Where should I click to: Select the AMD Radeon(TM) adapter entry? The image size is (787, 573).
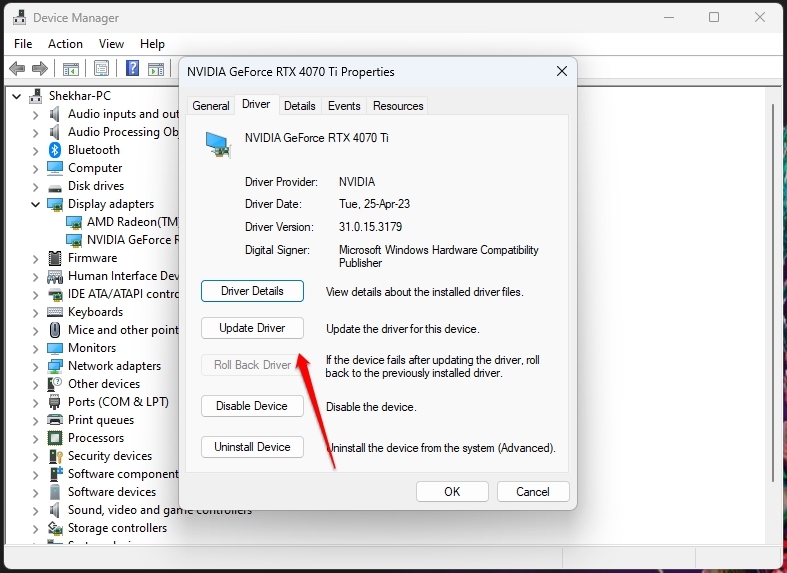[122, 222]
